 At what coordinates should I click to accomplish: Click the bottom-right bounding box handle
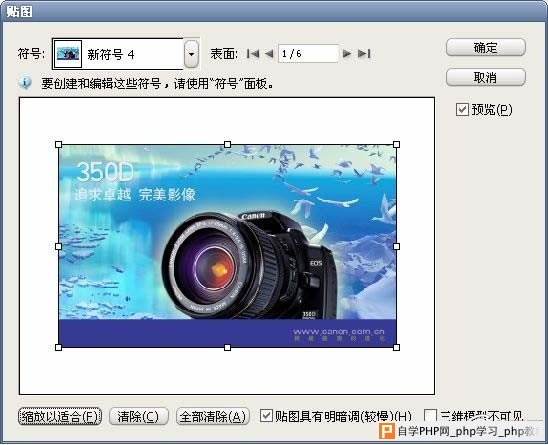click(x=396, y=347)
